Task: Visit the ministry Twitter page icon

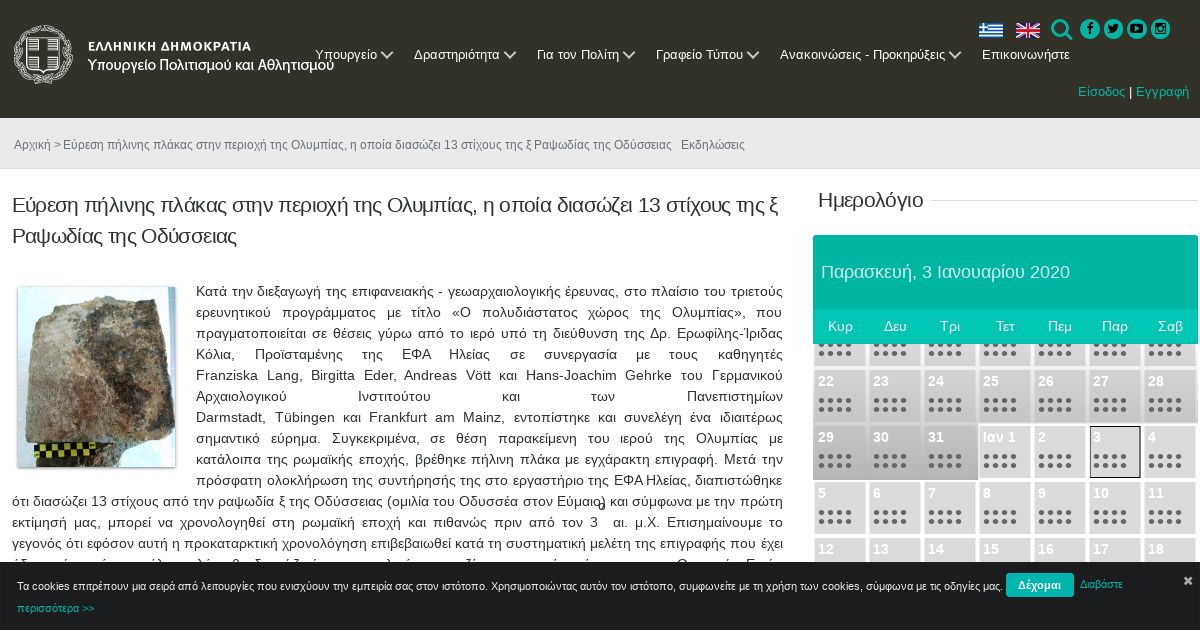Action: [x=1113, y=29]
